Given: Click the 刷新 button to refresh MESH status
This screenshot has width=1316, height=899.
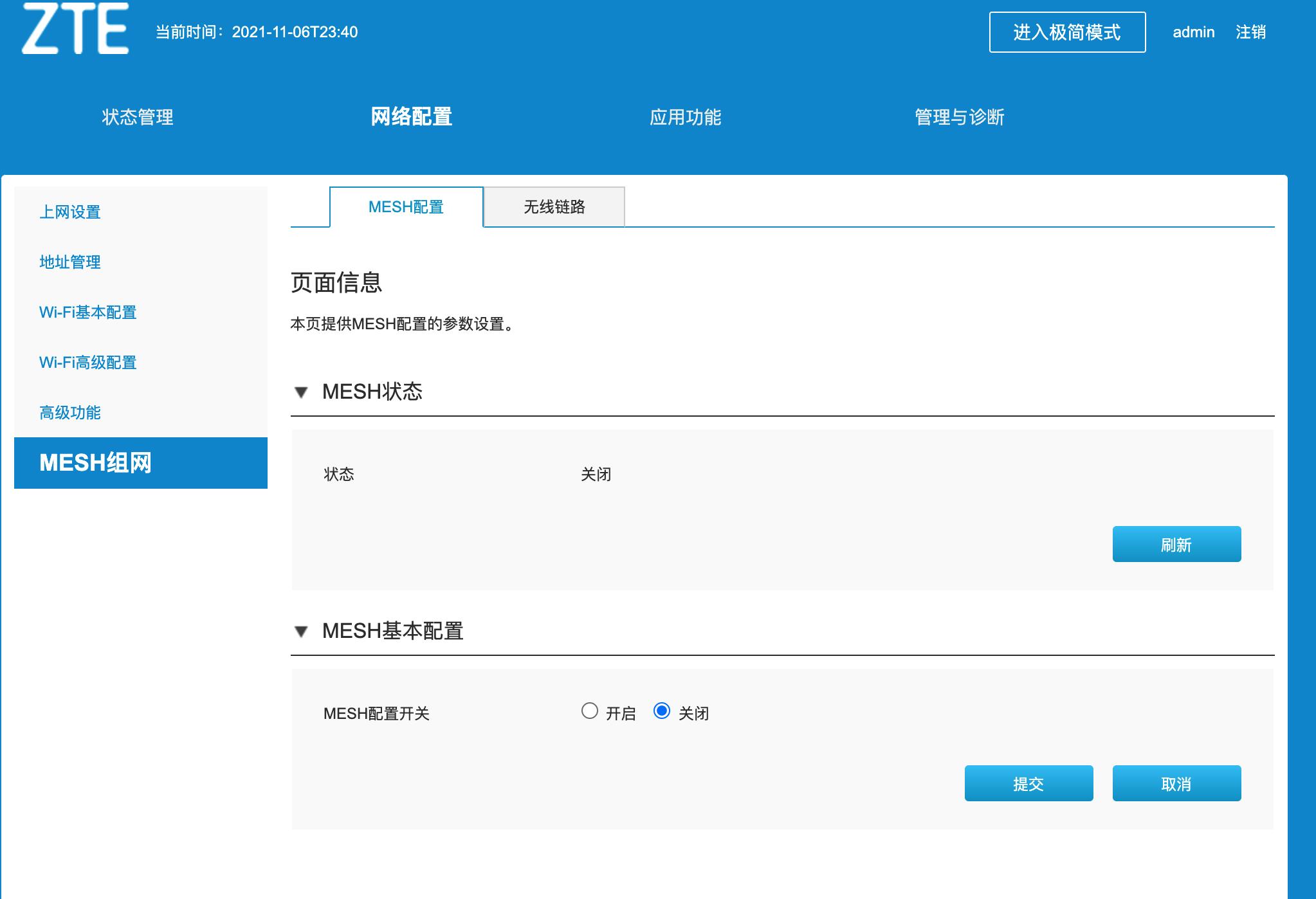Looking at the screenshot, I should [x=1176, y=544].
